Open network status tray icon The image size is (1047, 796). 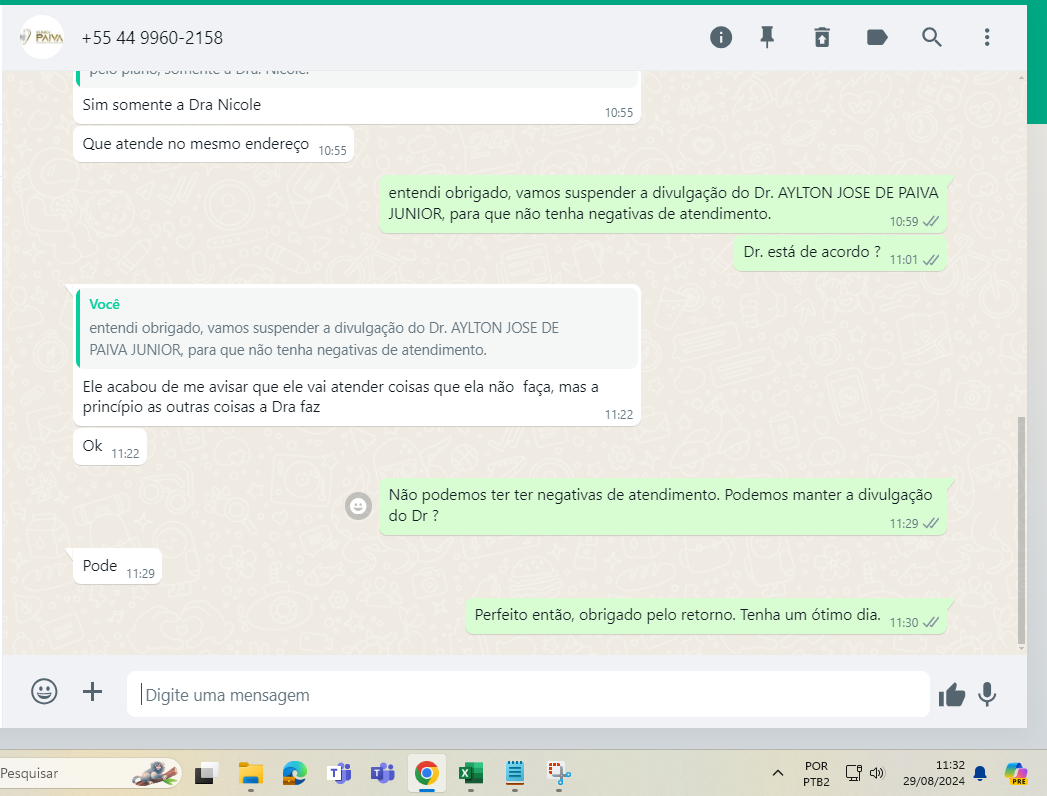coord(853,773)
